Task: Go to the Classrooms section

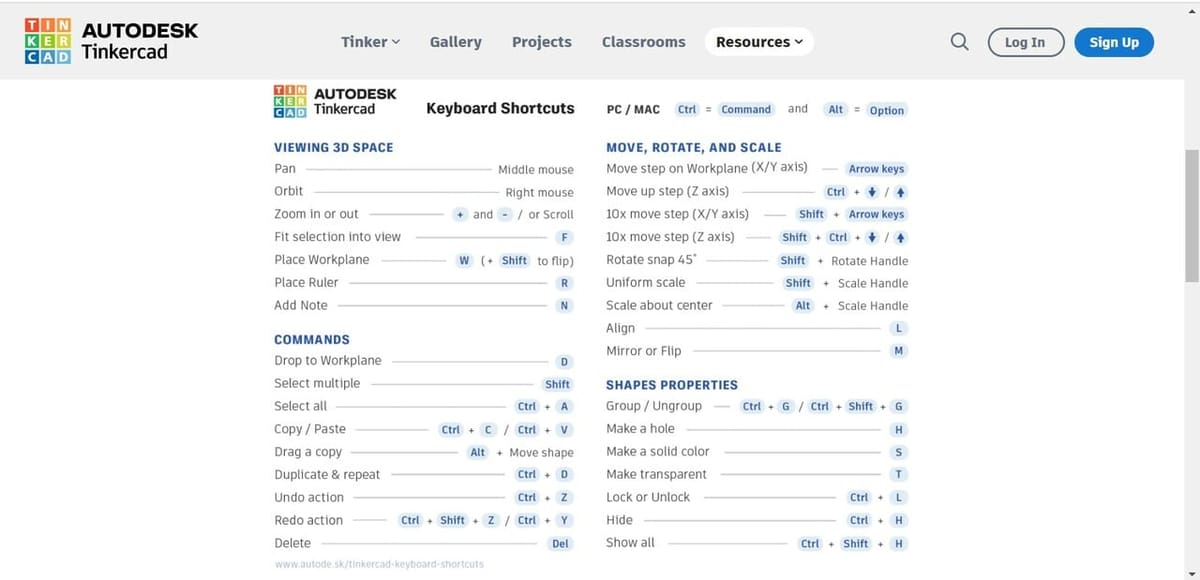Action: (644, 42)
